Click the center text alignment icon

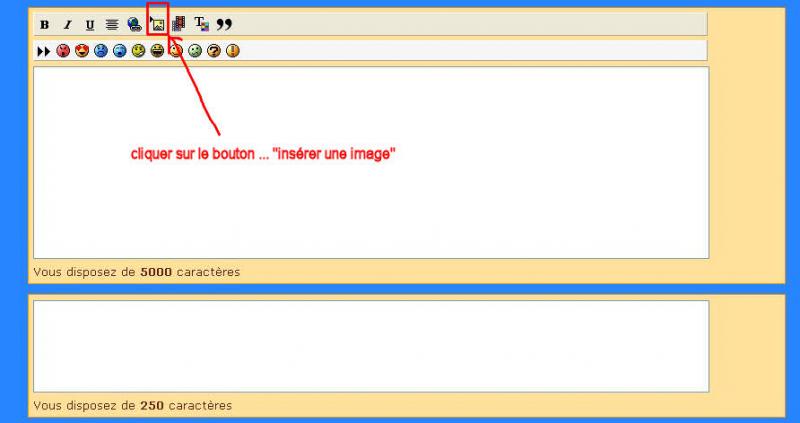tap(112, 24)
